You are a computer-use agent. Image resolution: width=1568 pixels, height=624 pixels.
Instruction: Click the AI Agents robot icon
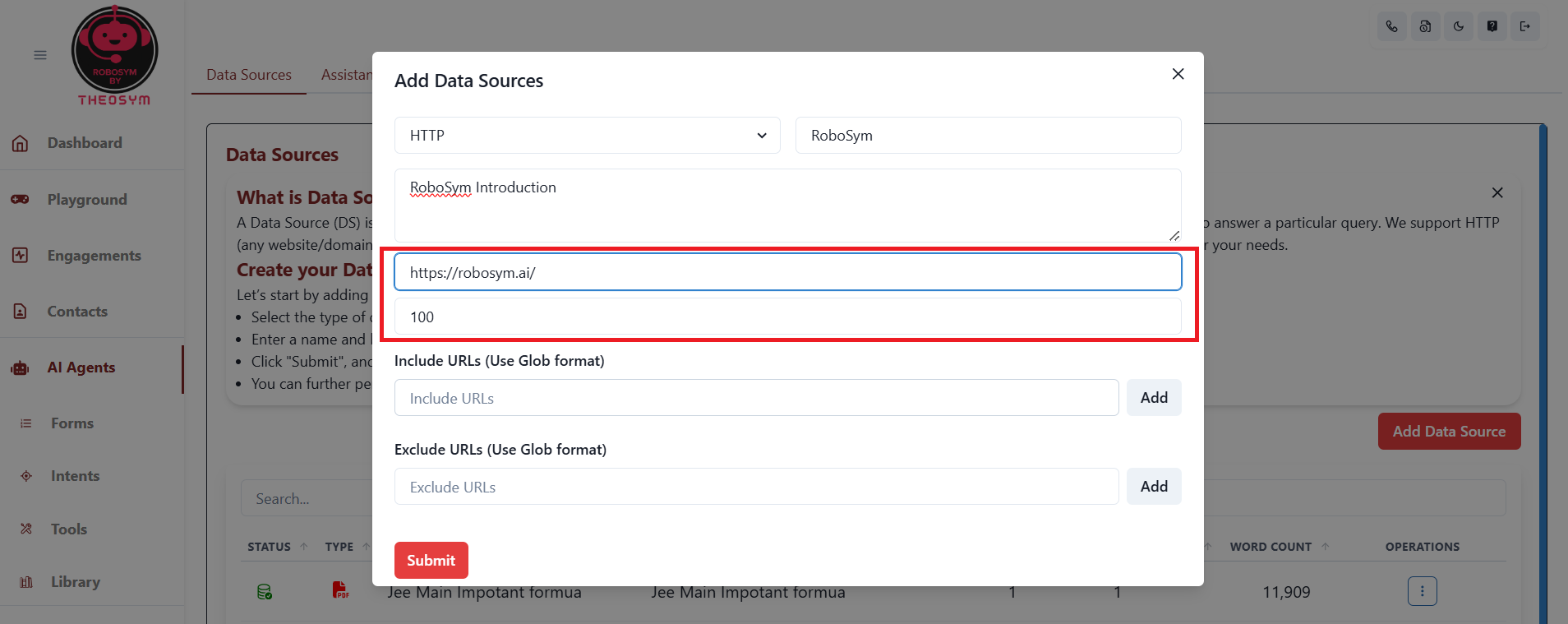click(x=21, y=367)
